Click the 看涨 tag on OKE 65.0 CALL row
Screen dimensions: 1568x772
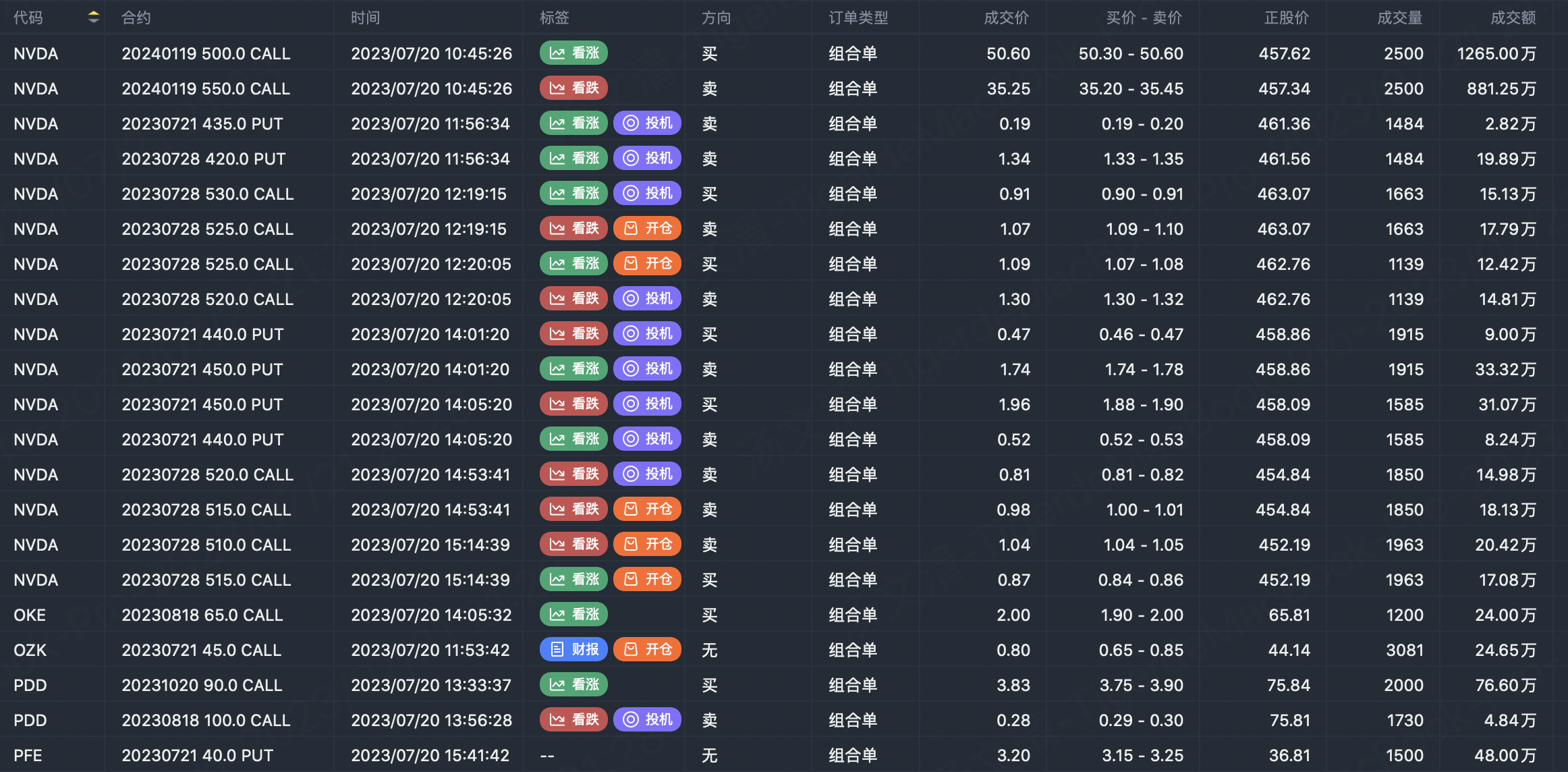point(573,615)
